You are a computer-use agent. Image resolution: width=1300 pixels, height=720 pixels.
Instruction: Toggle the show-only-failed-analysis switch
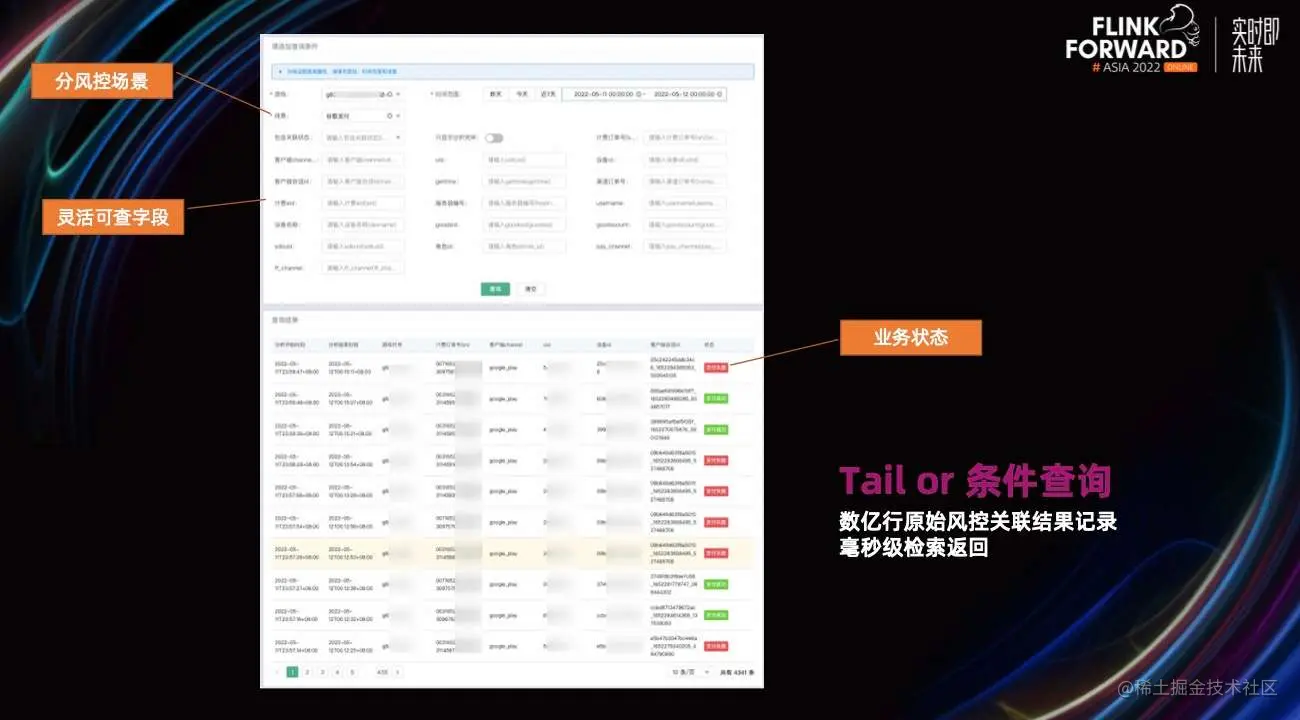click(x=494, y=138)
